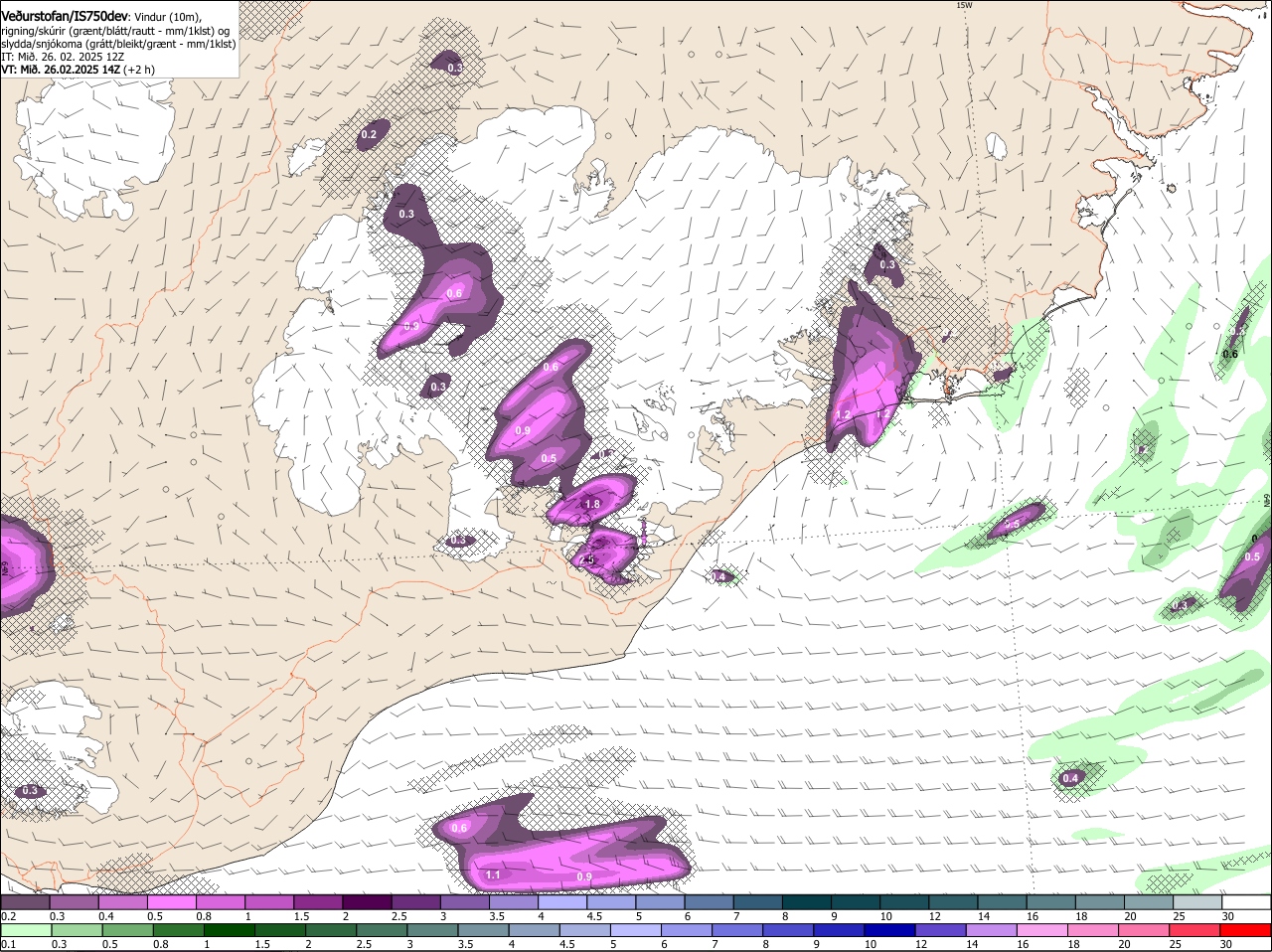Select upper-row periwinkle swatch between 4 and 4.5
Screen dimensions: 1272x952
click(x=560, y=902)
